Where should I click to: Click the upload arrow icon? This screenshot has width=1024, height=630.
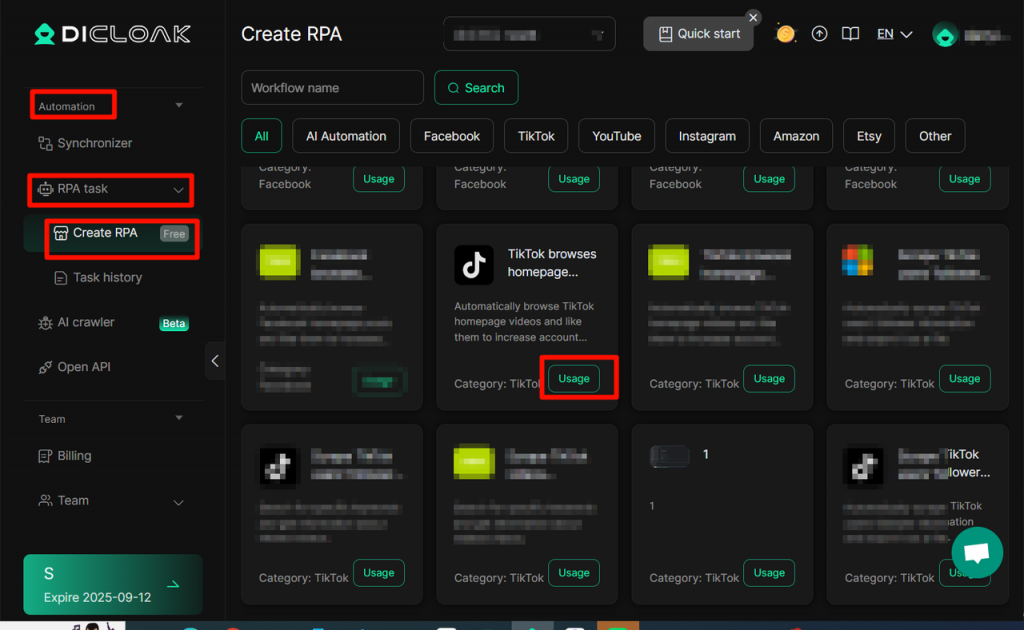(819, 34)
